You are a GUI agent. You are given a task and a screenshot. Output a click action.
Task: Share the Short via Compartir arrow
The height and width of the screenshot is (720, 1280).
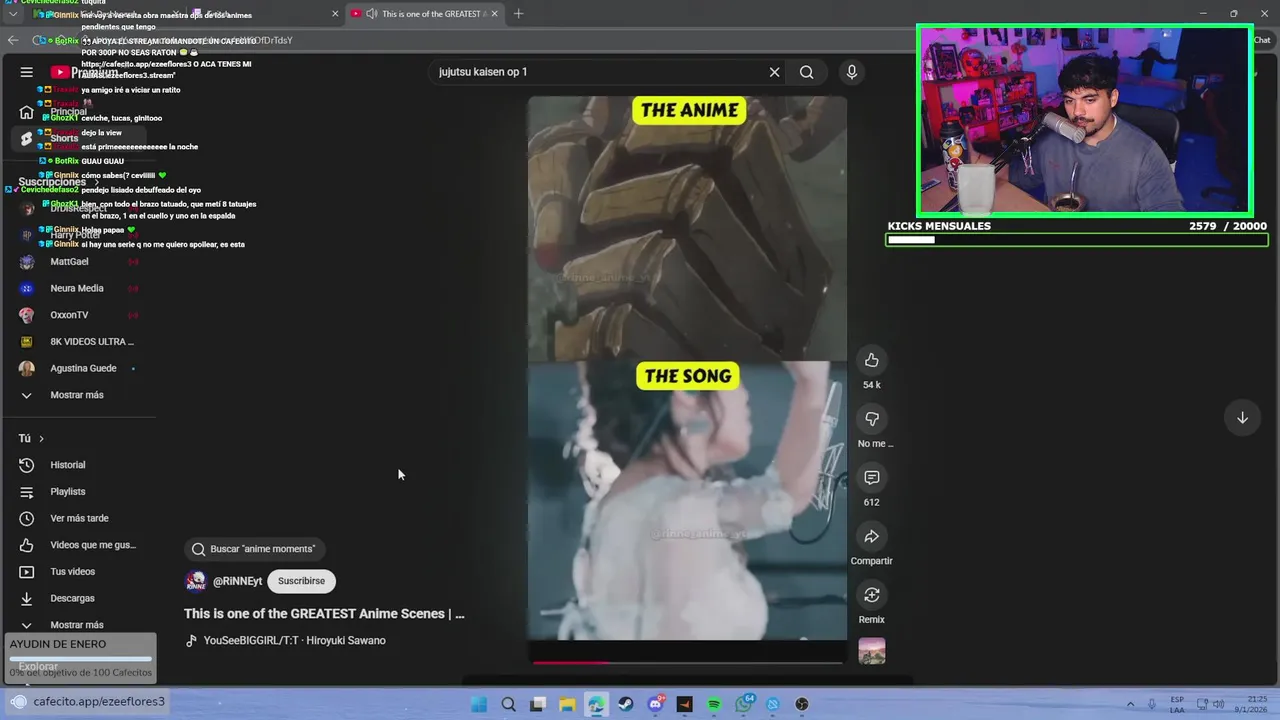point(872,537)
